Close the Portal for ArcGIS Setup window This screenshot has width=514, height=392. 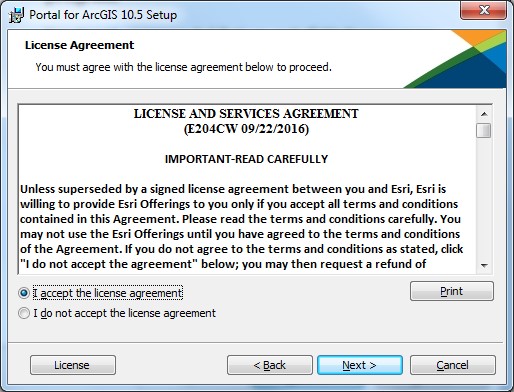pos(483,10)
